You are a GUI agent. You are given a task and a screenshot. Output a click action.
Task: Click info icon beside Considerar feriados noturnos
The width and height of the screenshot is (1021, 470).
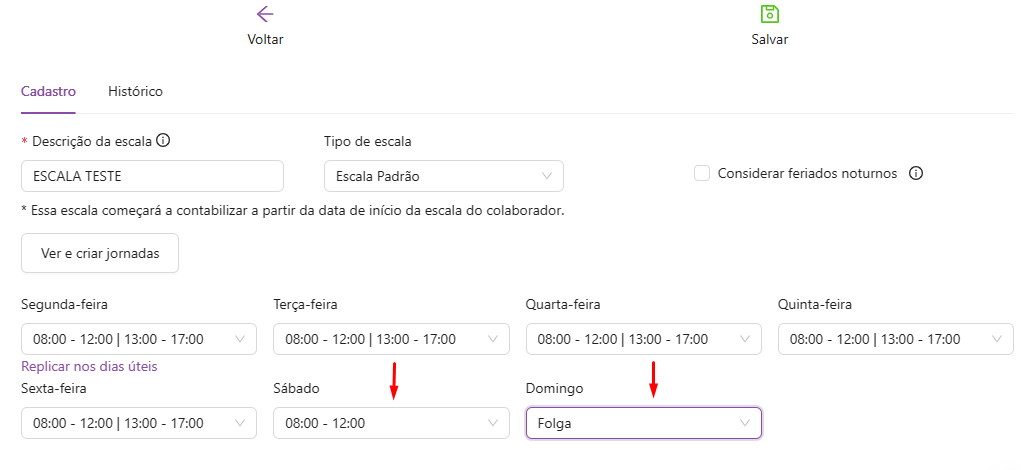915,173
